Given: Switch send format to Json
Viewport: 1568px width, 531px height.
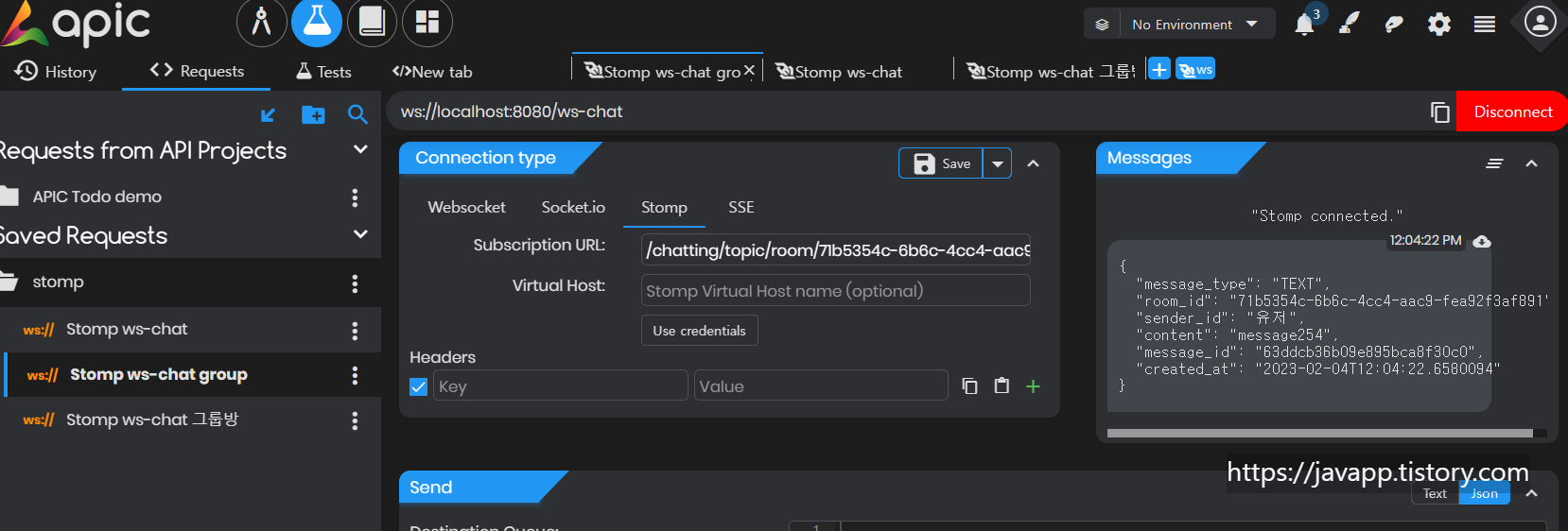Looking at the screenshot, I should (x=1484, y=493).
